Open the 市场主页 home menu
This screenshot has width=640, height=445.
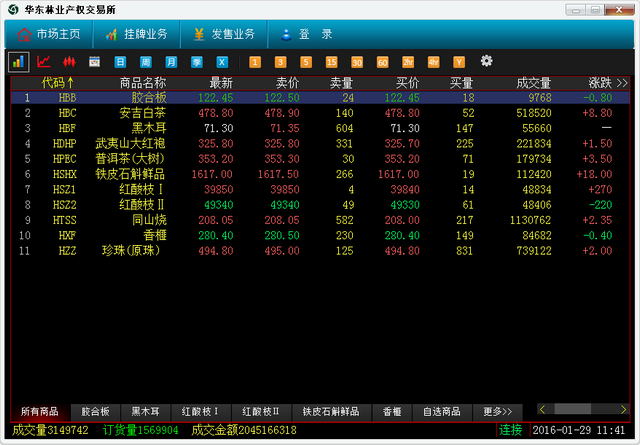pos(49,34)
